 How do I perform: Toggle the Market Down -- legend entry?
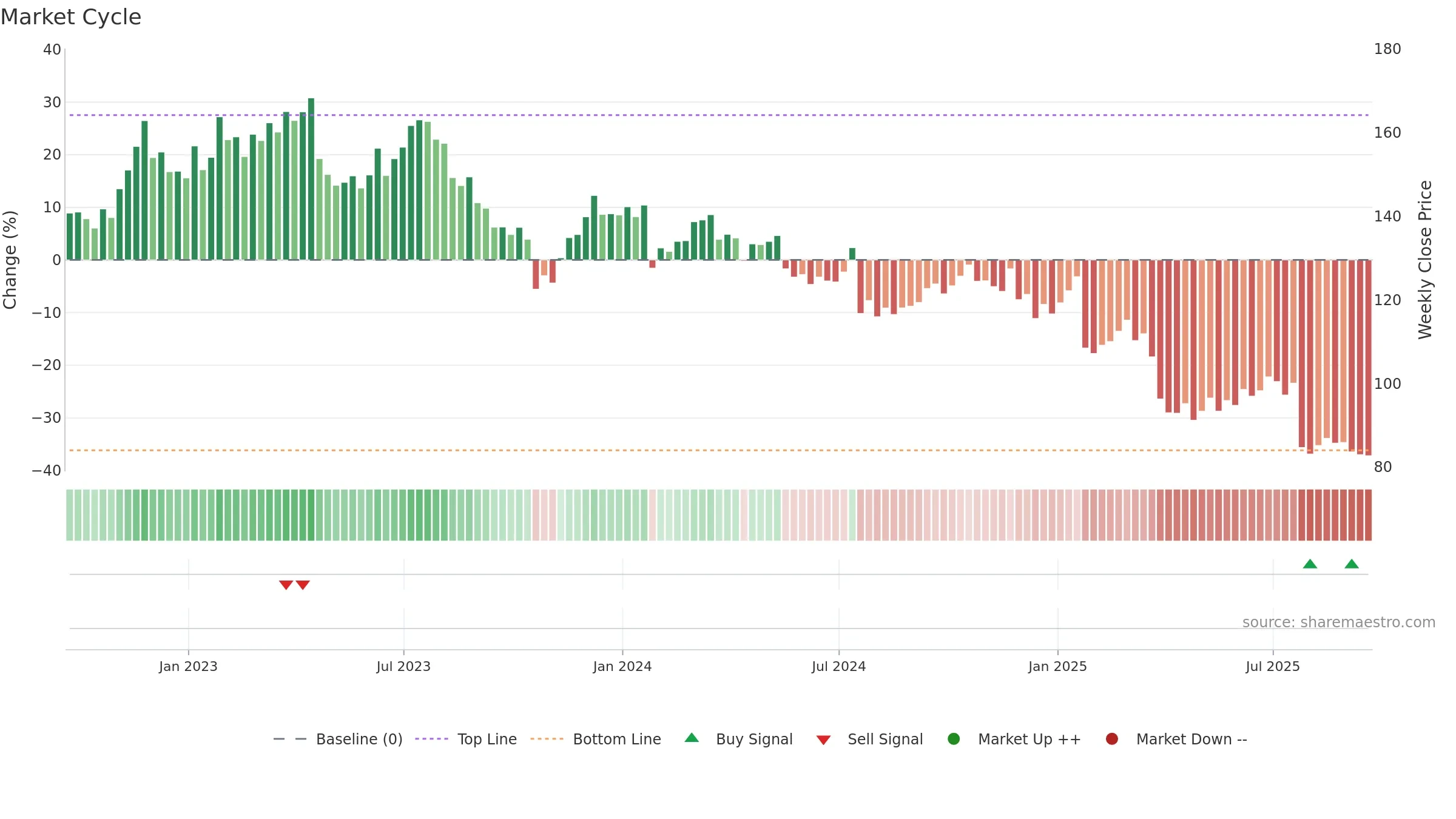click(x=1176, y=739)
